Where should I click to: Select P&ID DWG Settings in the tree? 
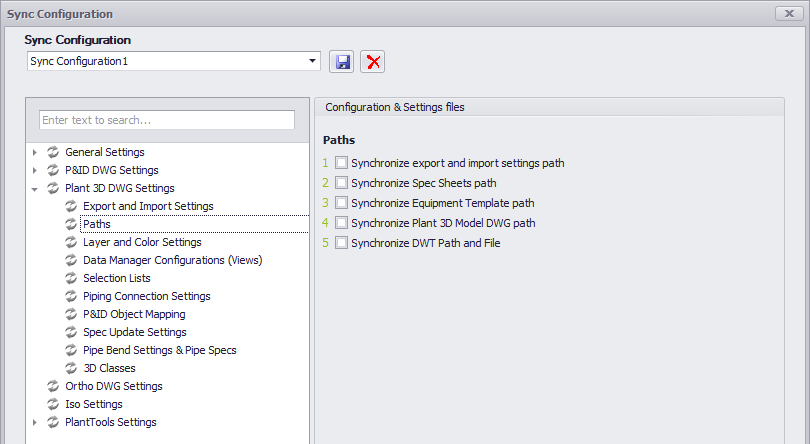coord(112,170)
